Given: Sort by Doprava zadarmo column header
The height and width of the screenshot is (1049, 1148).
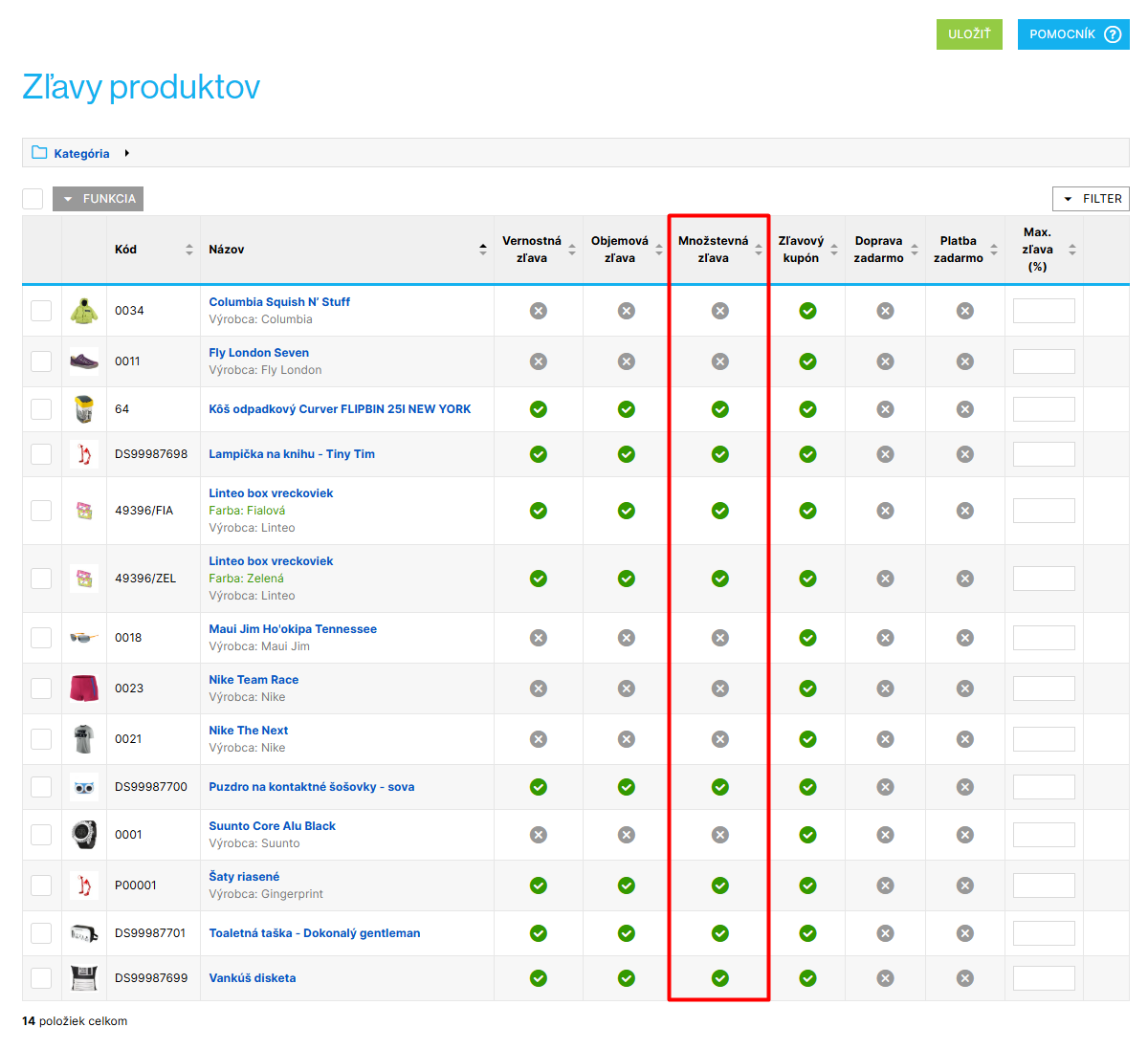Looking at the screenshot, I should (x=915, y=250).
